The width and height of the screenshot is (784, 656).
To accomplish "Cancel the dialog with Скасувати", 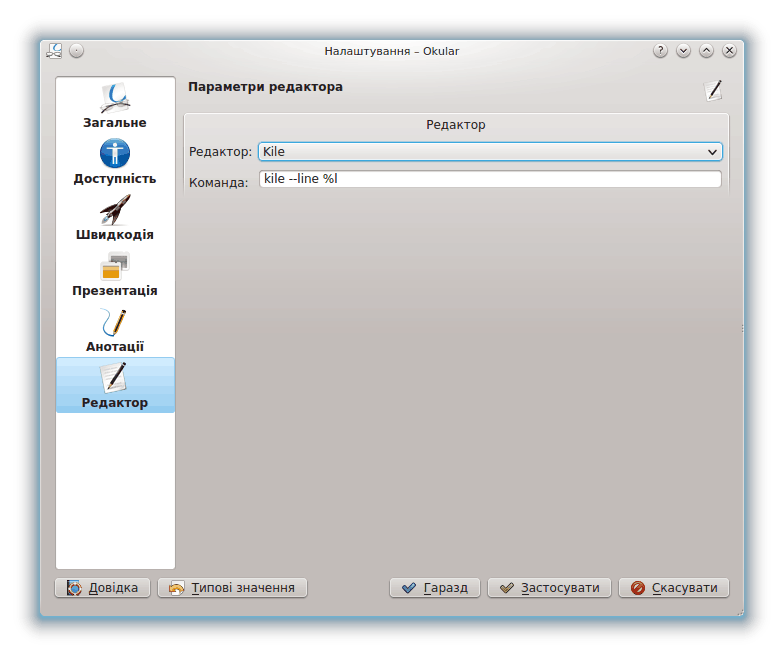I will [674, 588].
